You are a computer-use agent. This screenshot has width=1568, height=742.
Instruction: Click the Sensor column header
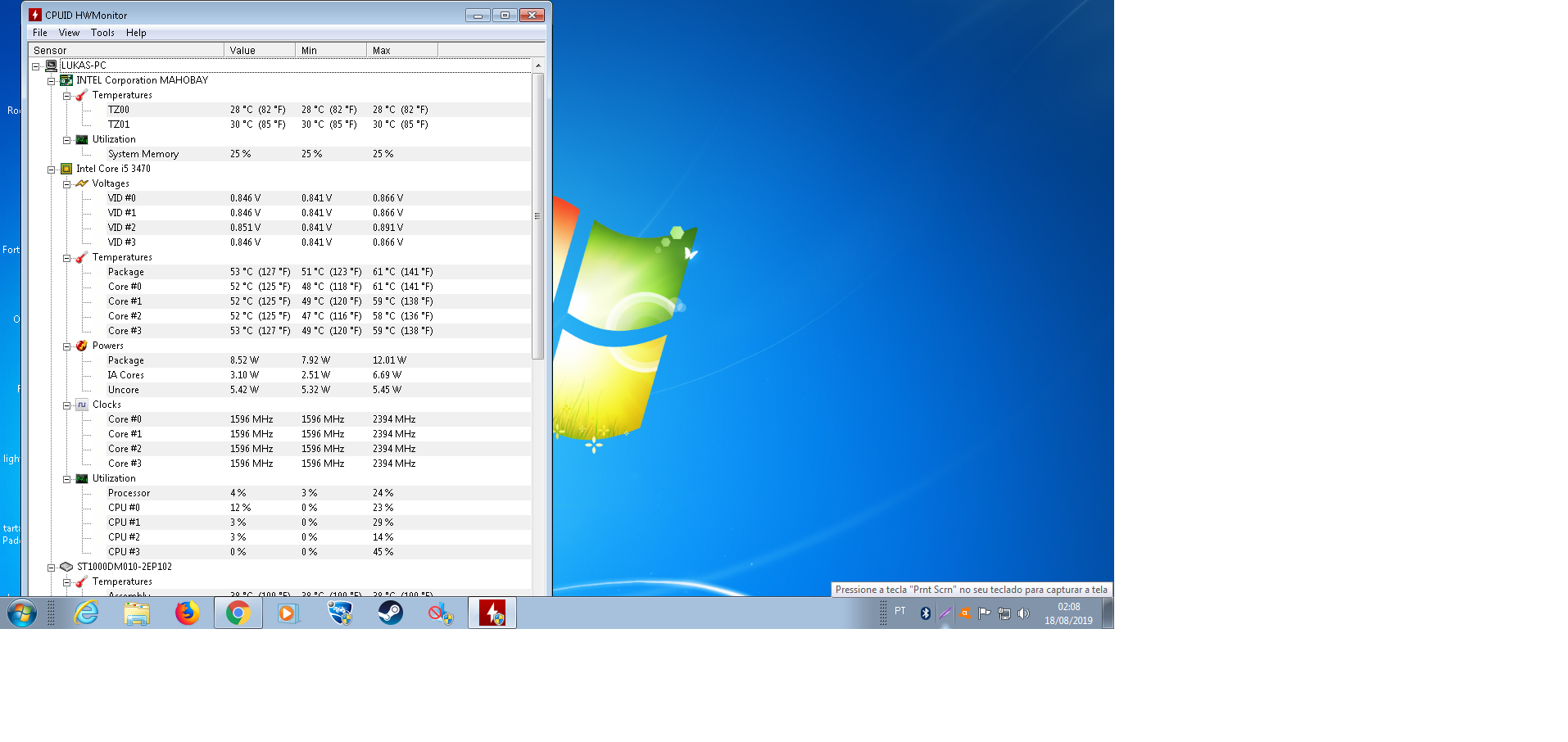tap(126, 50)
